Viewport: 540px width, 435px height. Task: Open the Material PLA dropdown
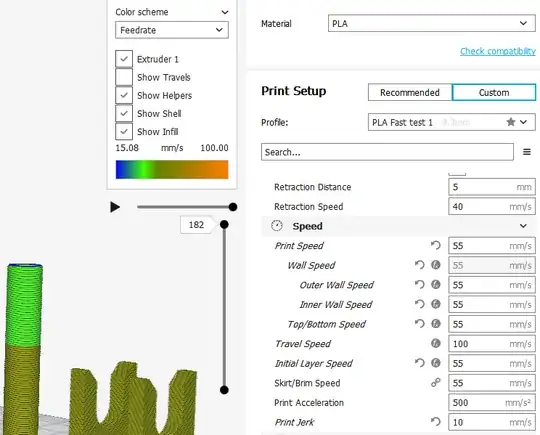[x=432, y=23]
